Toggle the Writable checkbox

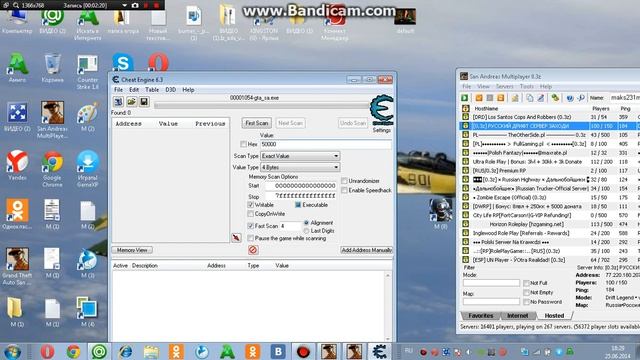point(251,204)
